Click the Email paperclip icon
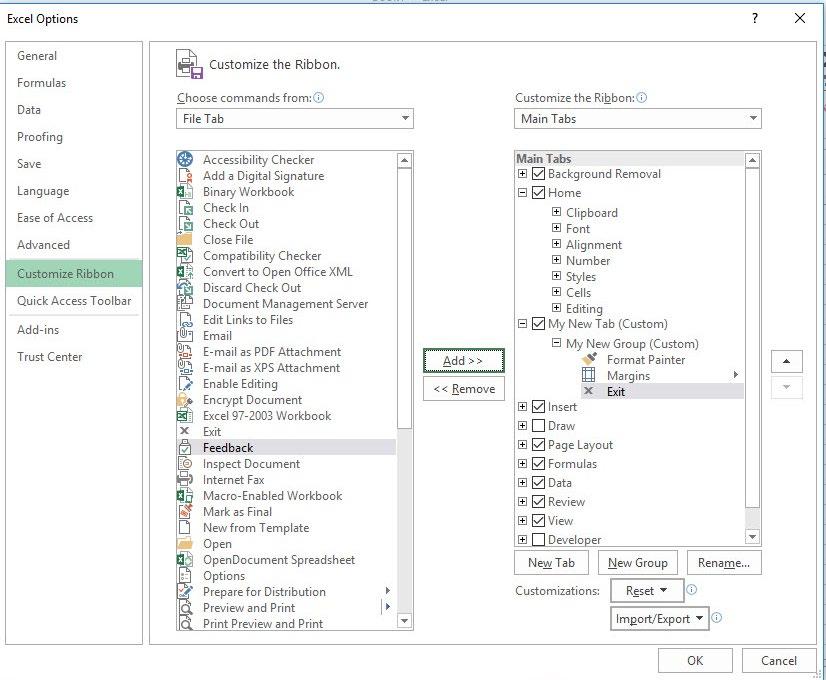Screen dimensions: 826x680 pos(185,336)
